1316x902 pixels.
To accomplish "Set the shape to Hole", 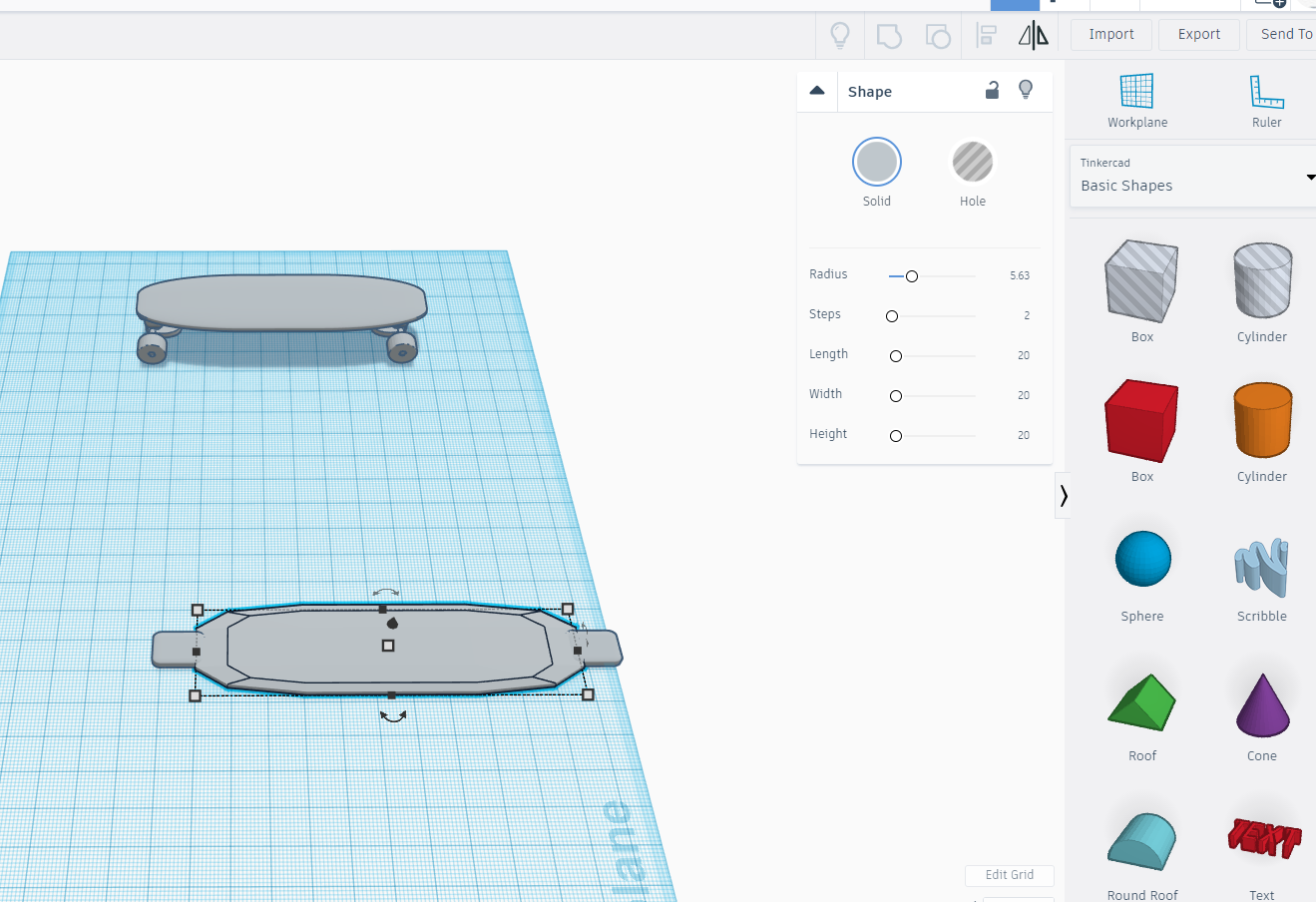I will click(x=973, y=162).
